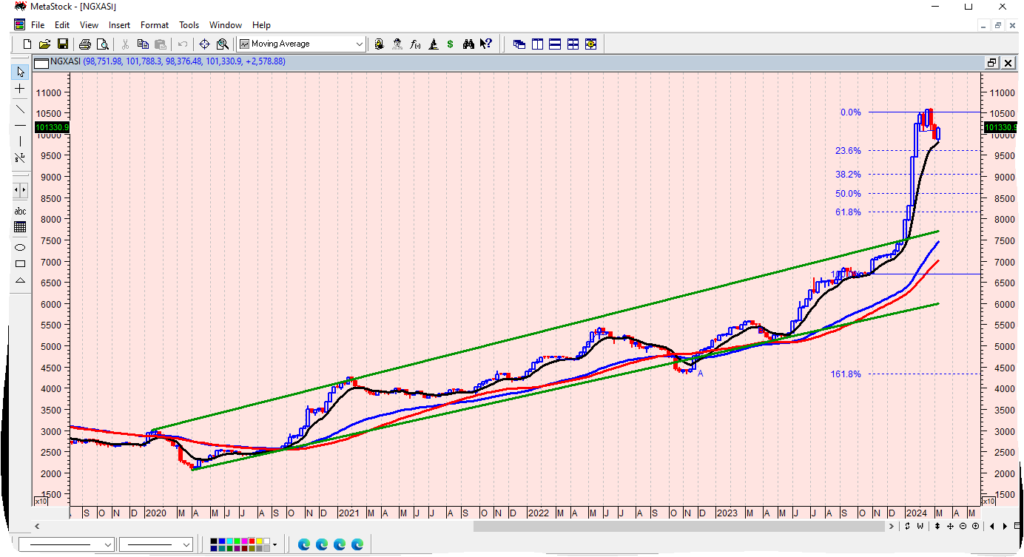Select the ellipse drawing tool

(x=20, y=246)
